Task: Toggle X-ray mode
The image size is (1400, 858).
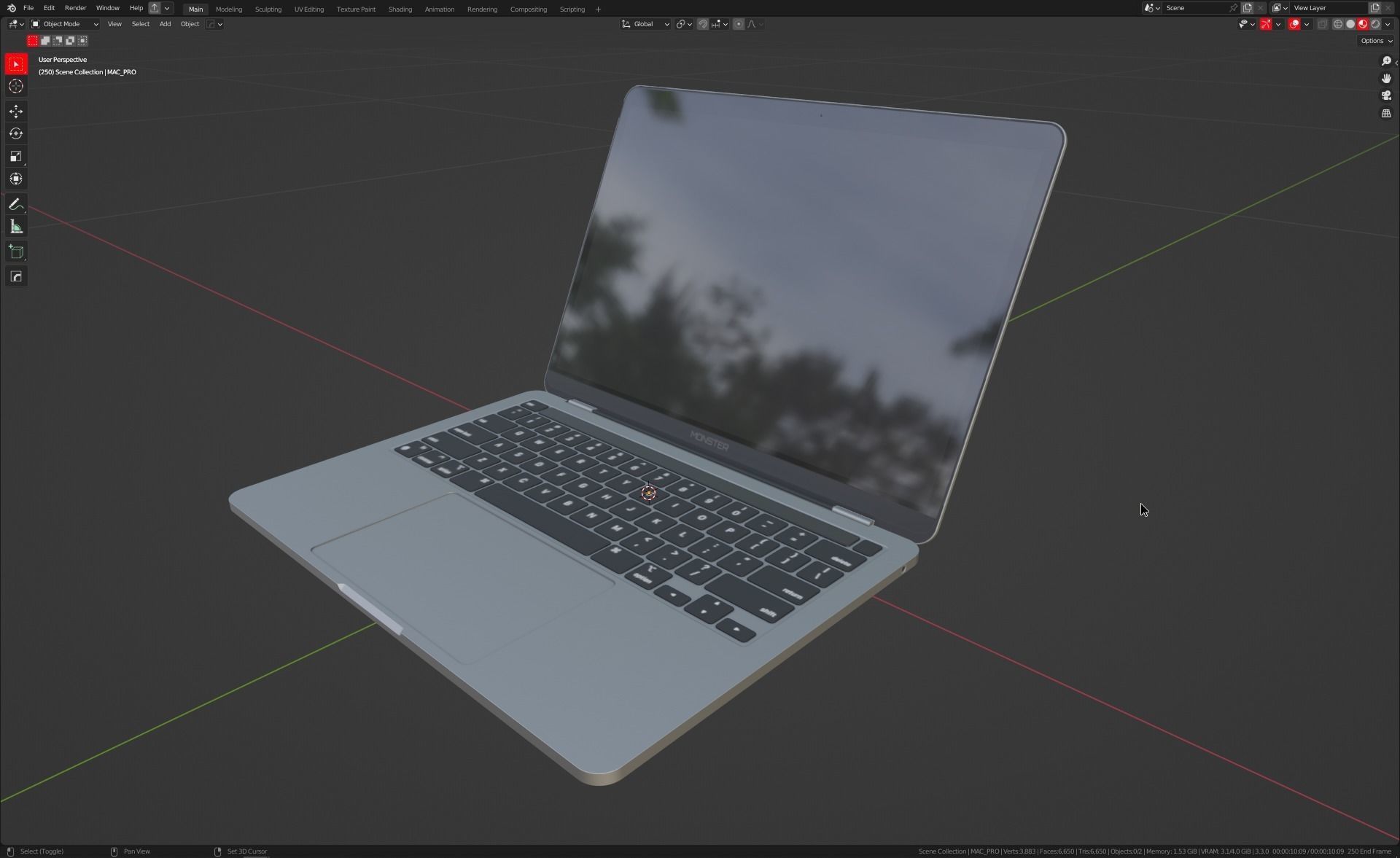Action: click(x=1323, y=24)
